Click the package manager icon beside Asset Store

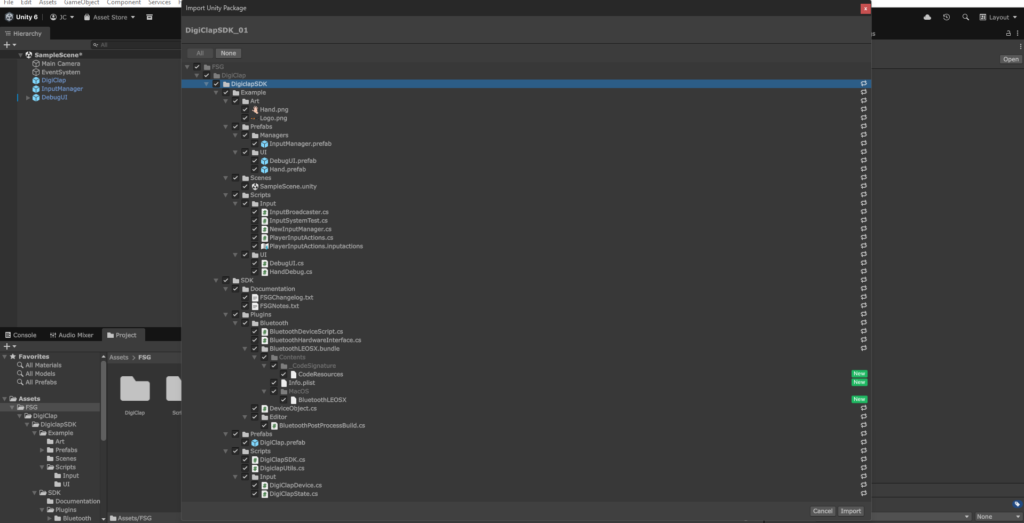(x=150, y=17)
